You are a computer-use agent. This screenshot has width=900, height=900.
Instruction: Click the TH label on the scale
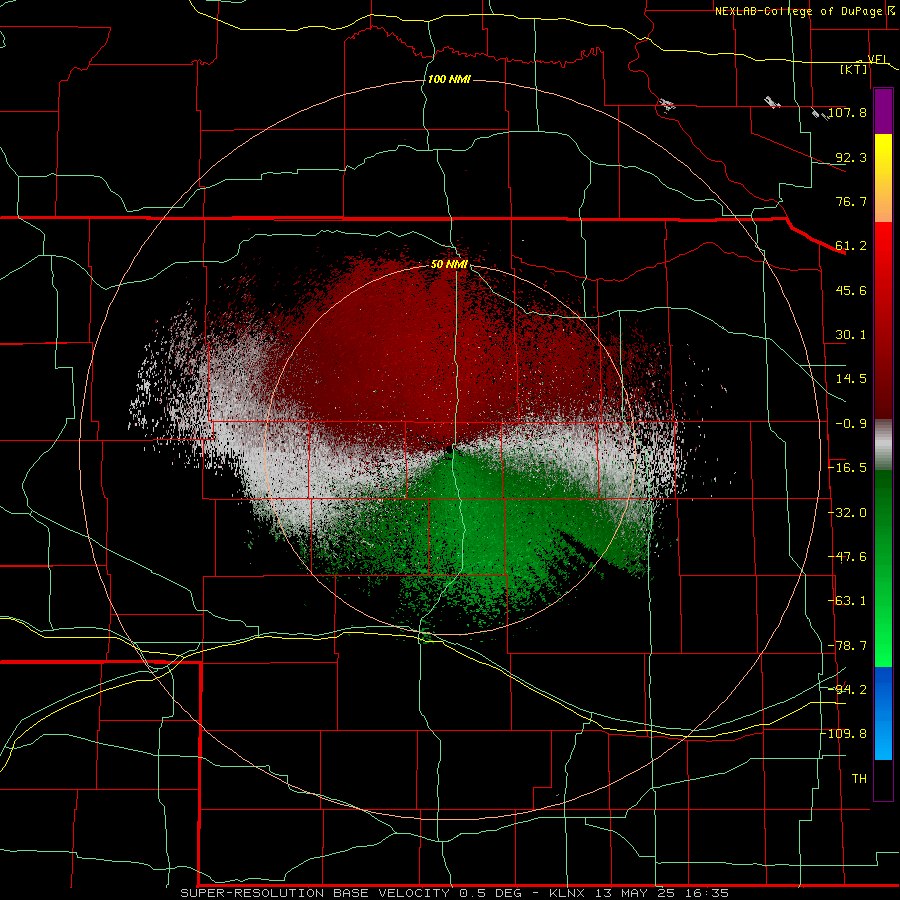(x=859, y=779)
